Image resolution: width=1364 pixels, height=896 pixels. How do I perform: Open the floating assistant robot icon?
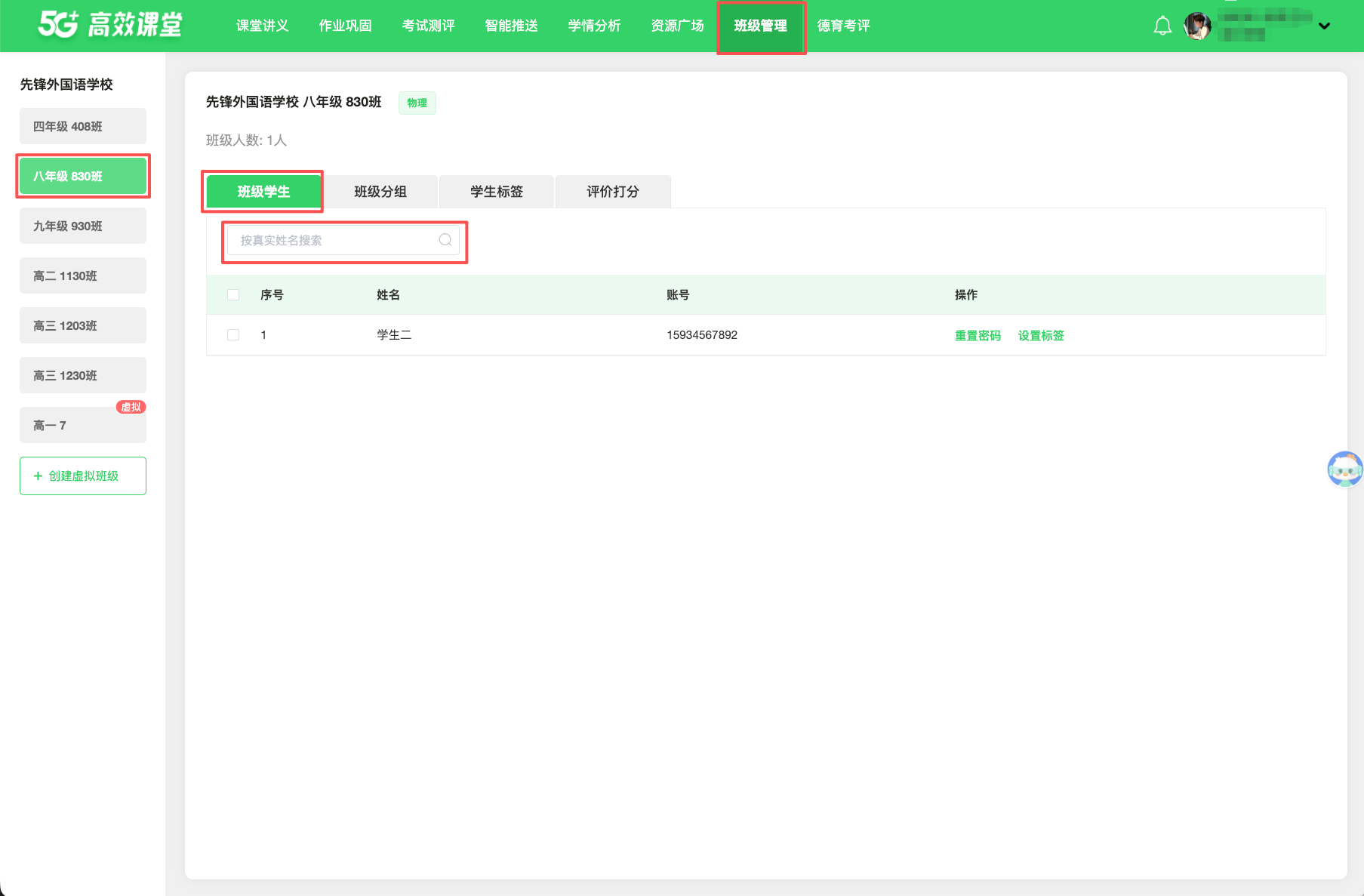click(x=1345, y=469)
